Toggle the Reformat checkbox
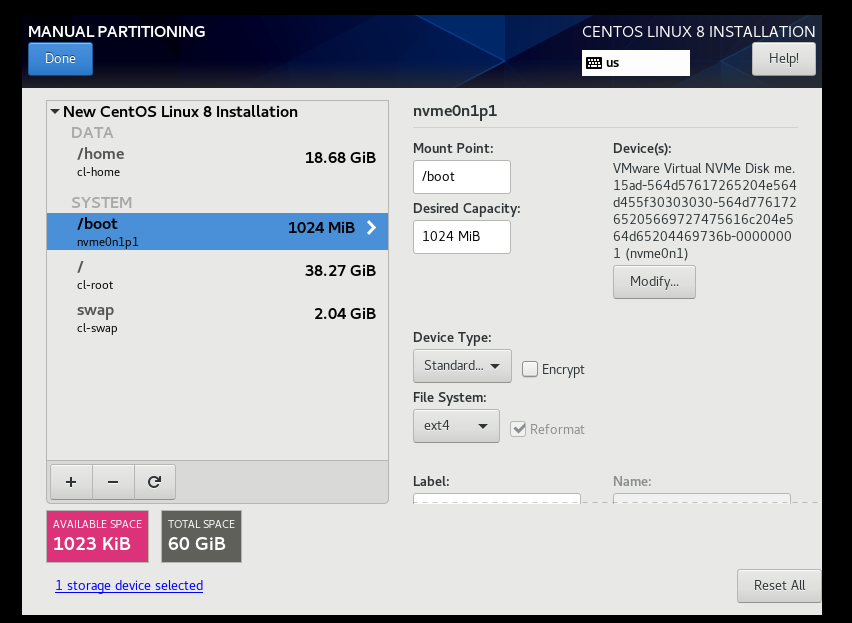Screen dimensions: 852x623 click(518, 429)
